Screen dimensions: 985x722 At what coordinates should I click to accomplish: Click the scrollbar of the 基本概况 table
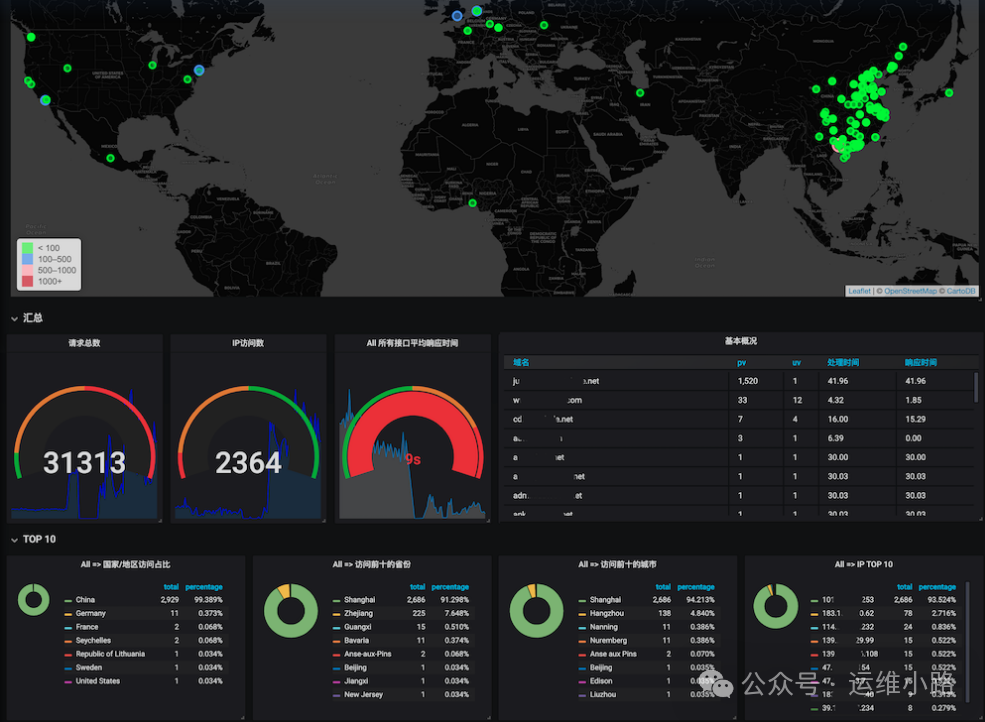pos(976,387)
